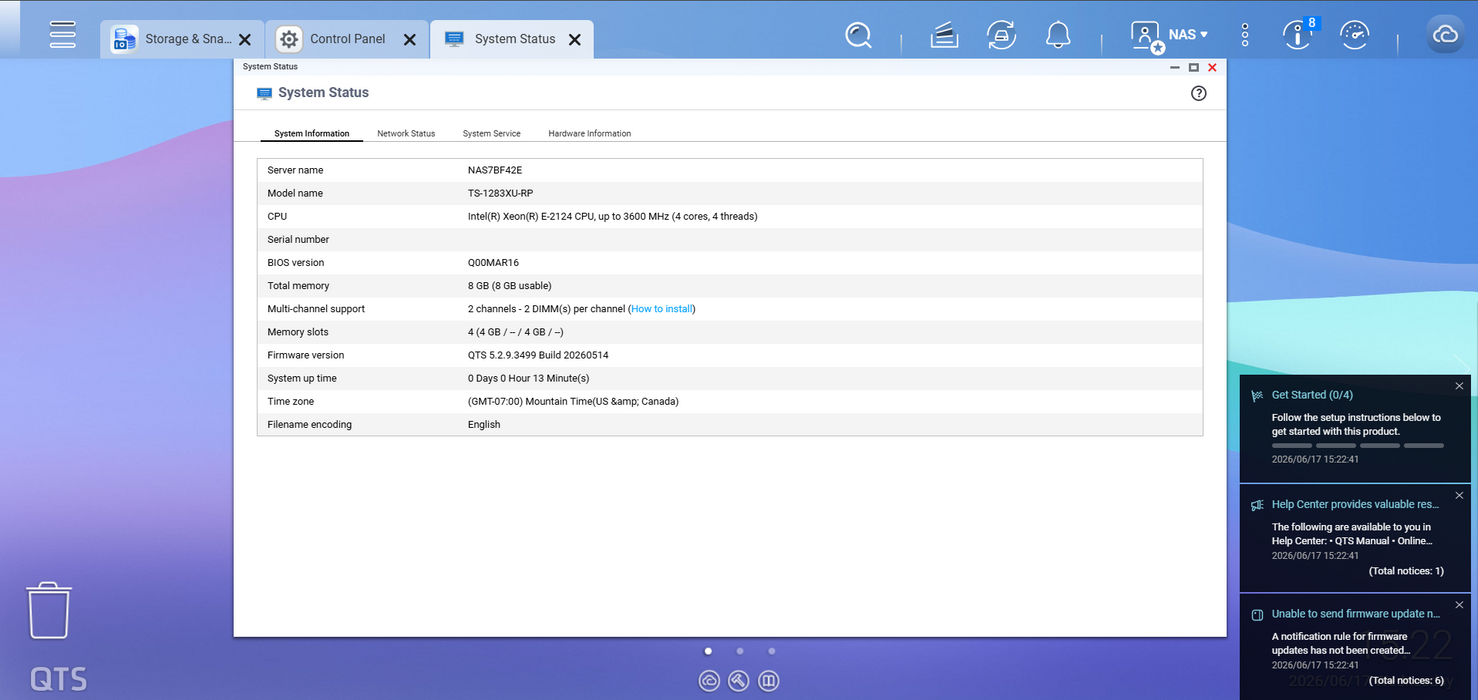The height and width of the screenshot is (700, 1478).
Task: Click the bottom dock pause-like icon
Action: [x=769, y=681]
